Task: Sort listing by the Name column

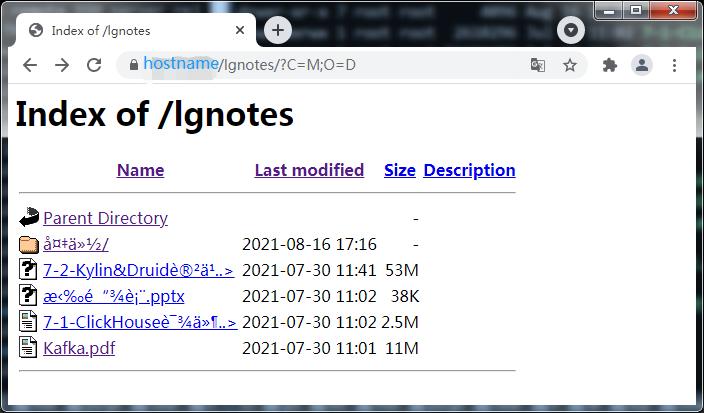Action: pos(140,170)
